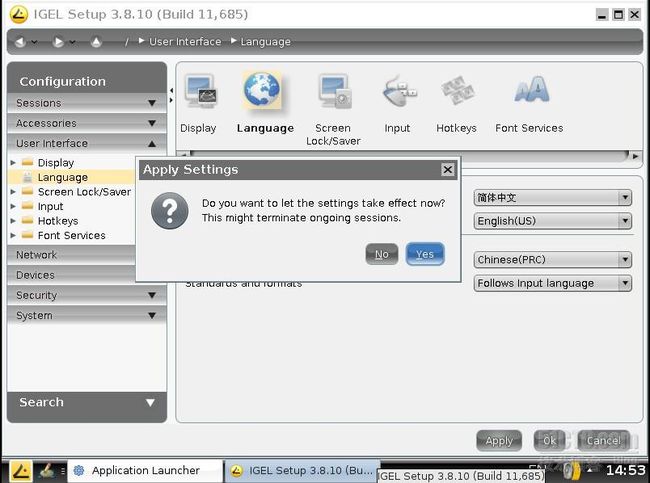650x483 pixels.
Task: Click the IGEL logo in the title bar
Action: pyautogui.click(x=19, y=15)
